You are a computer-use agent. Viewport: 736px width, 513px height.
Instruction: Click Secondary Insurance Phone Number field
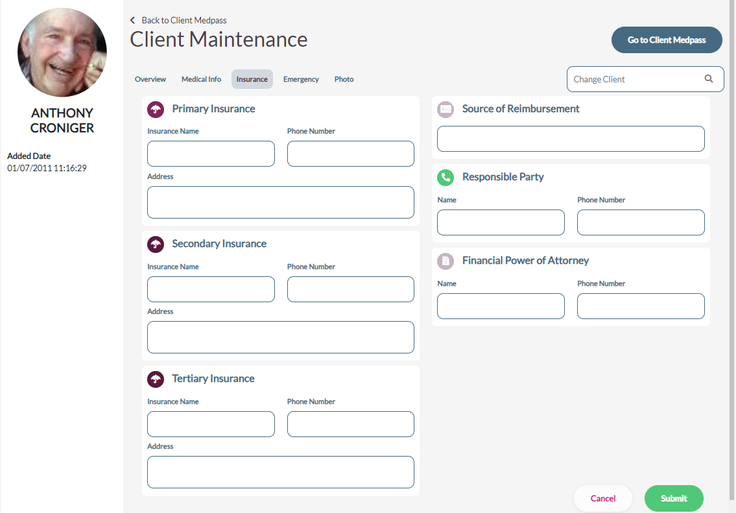(x=351, y=289)
